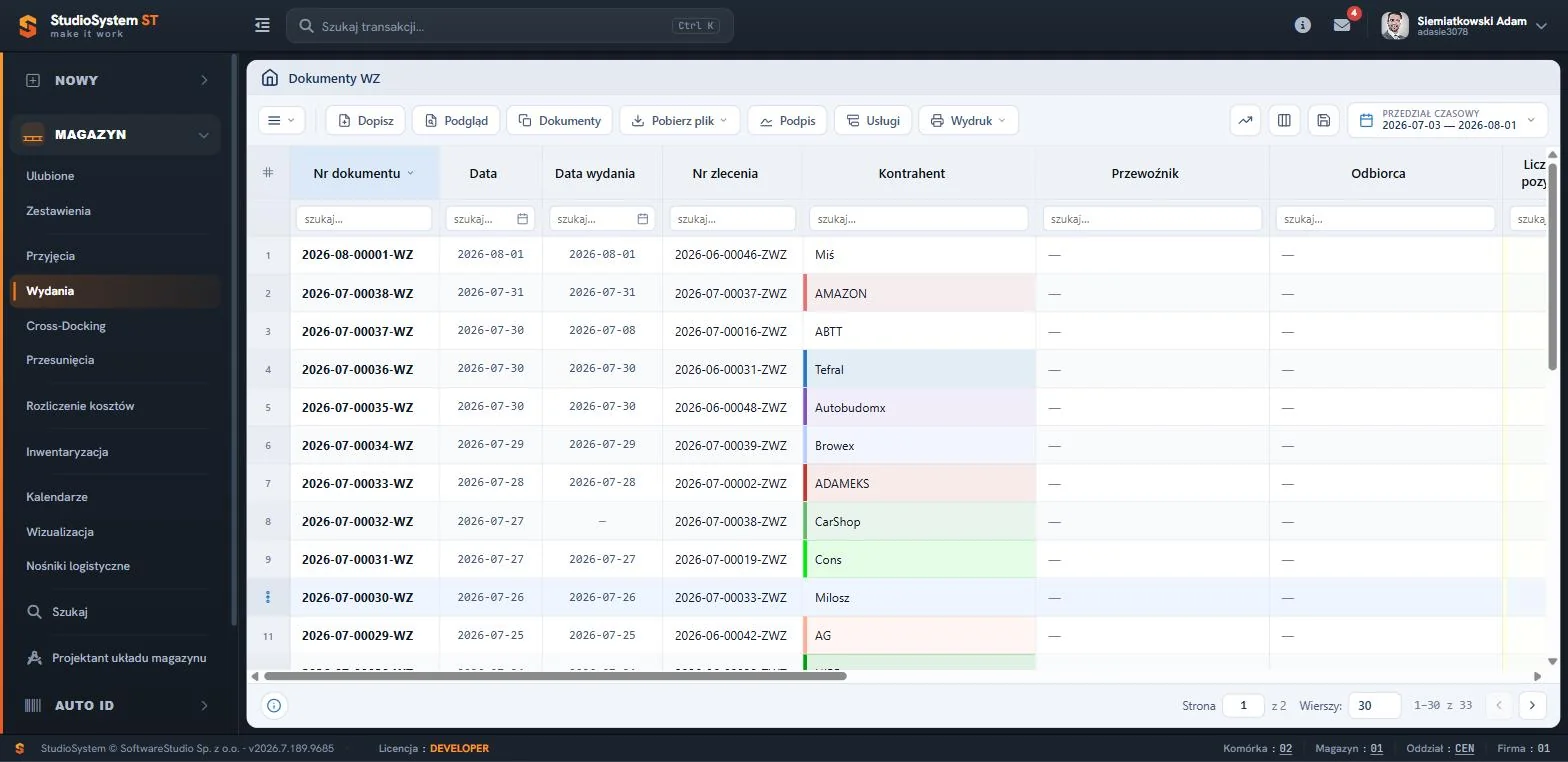Click the Odbiorca filter field
This screenshot has width=1568, height=762.
[1385, 218]
